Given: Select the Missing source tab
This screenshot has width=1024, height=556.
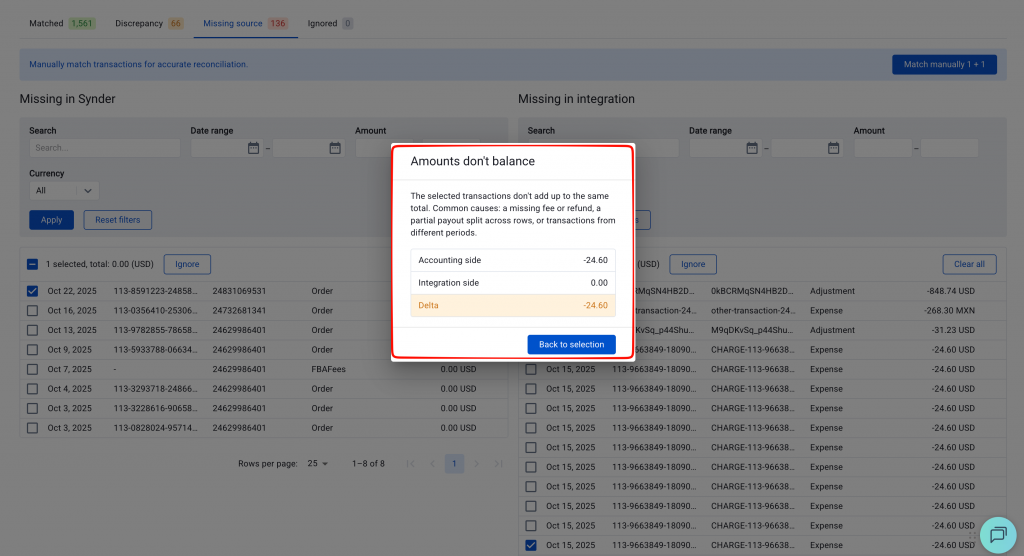Looking at the screenshot, I should pyautogui.click(x=245, y=24).
